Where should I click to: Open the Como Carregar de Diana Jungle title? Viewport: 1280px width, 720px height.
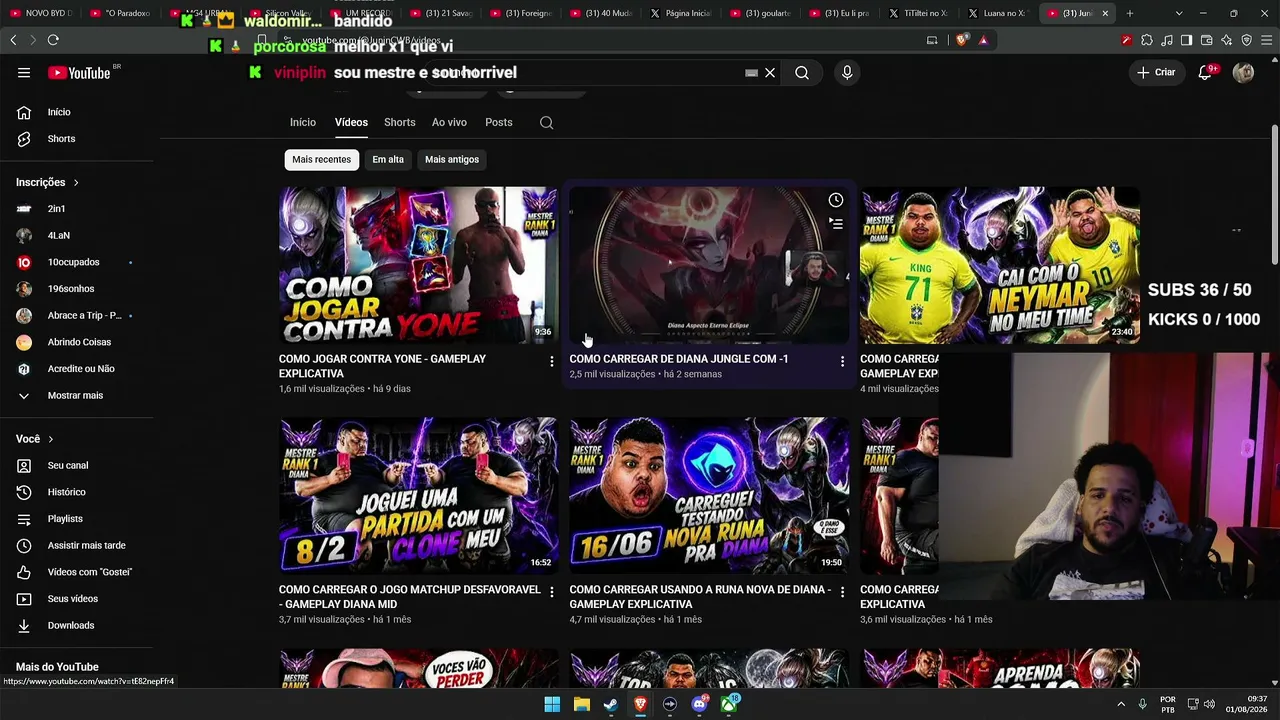tap(679, 359)
